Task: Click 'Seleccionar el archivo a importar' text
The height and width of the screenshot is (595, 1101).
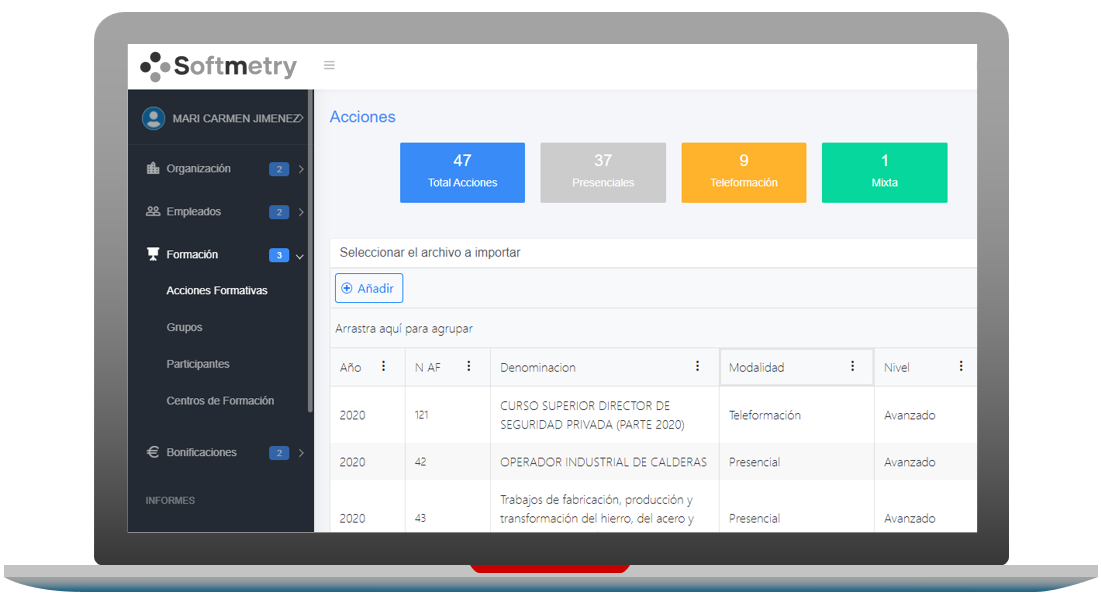Action: tap(430, 252)
